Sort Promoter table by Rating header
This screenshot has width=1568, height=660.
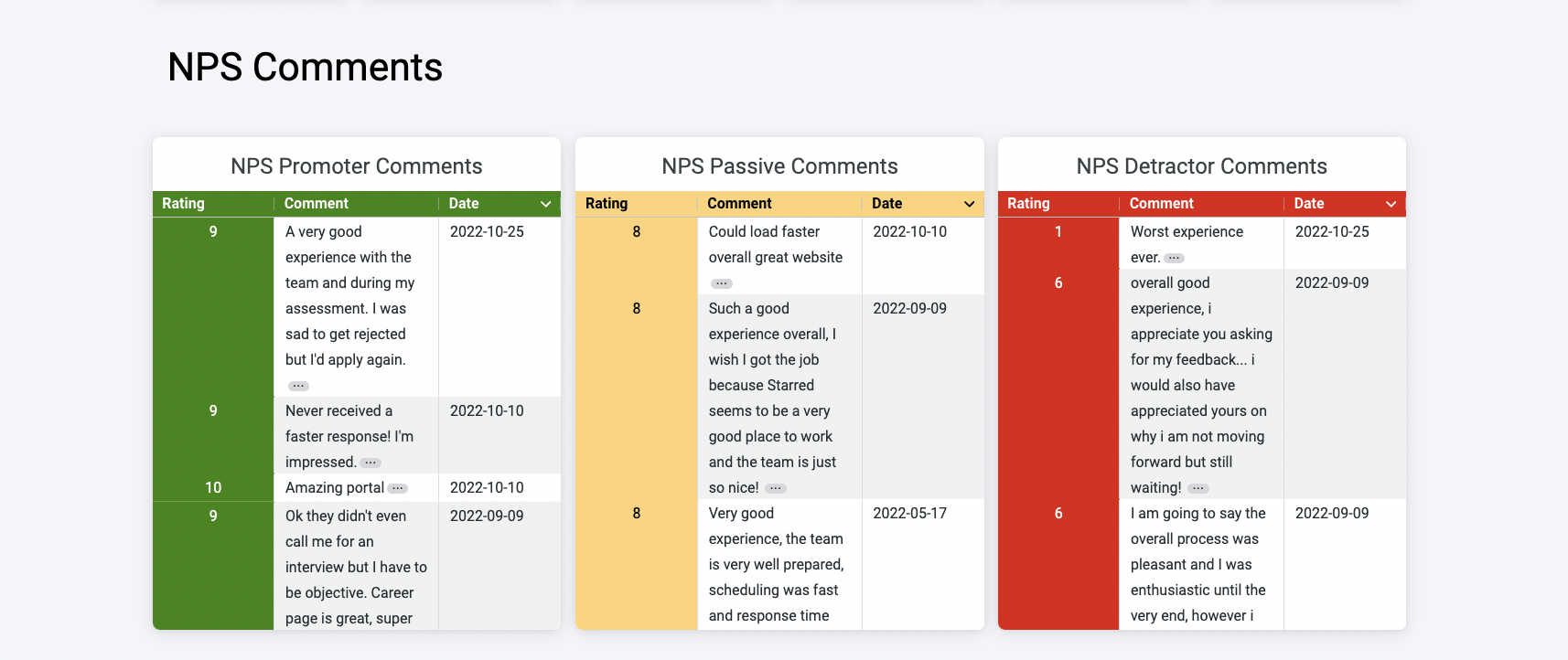(x=183, y=204)
